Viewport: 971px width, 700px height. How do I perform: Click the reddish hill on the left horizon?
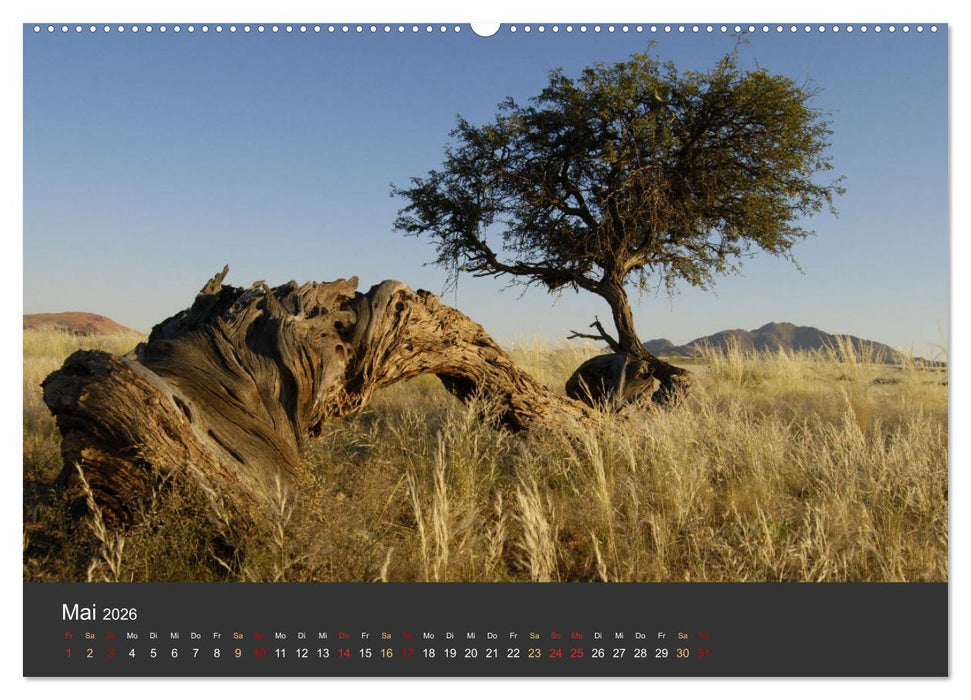[75, 323]
